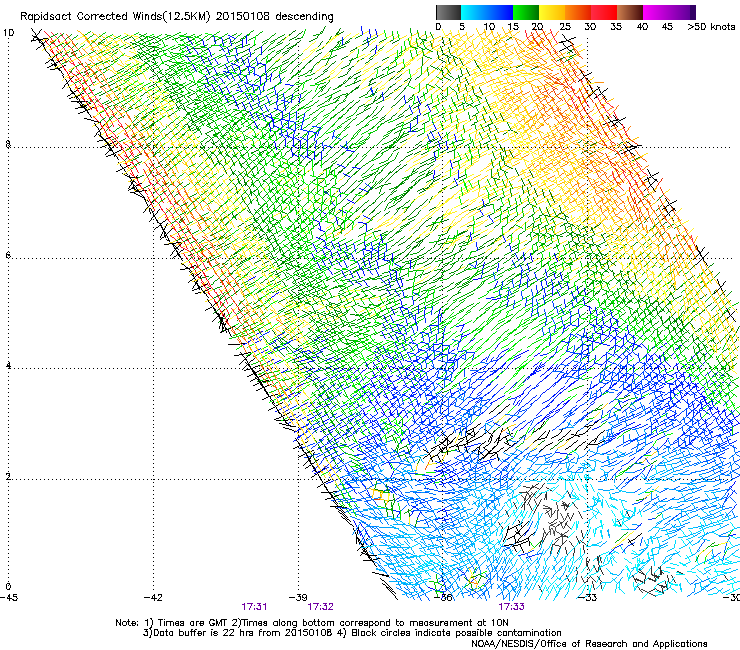This screenshot has height=650, width=740.
Task: Click the 'Data buffer is 22 hrs' note line
Action: pyautogui.click(x=352, y=633)
